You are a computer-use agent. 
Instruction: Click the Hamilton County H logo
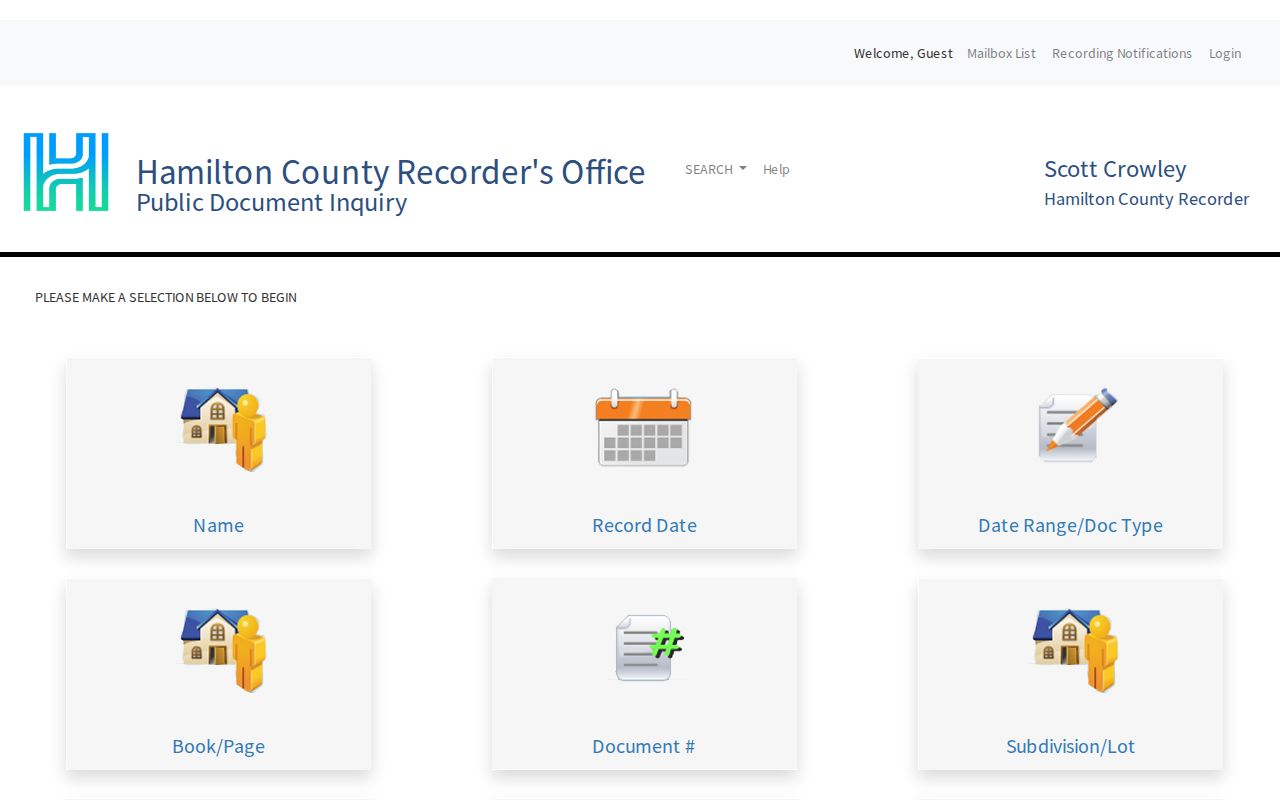pos(66,172)
